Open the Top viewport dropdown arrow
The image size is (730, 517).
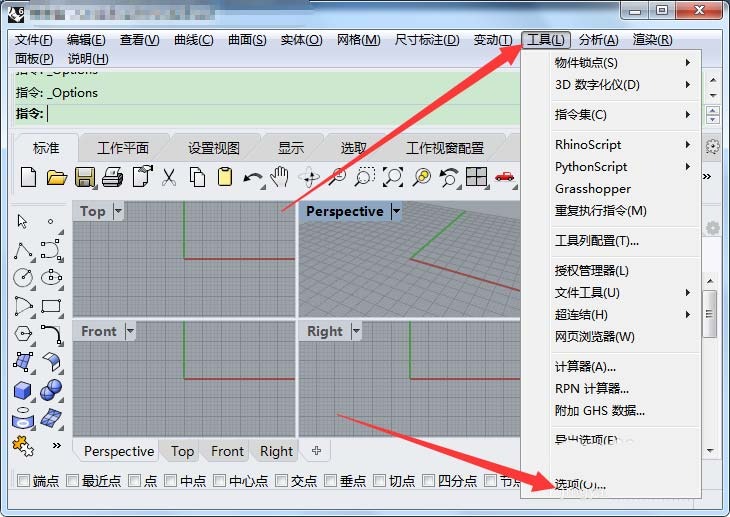[x=118, y=211]
